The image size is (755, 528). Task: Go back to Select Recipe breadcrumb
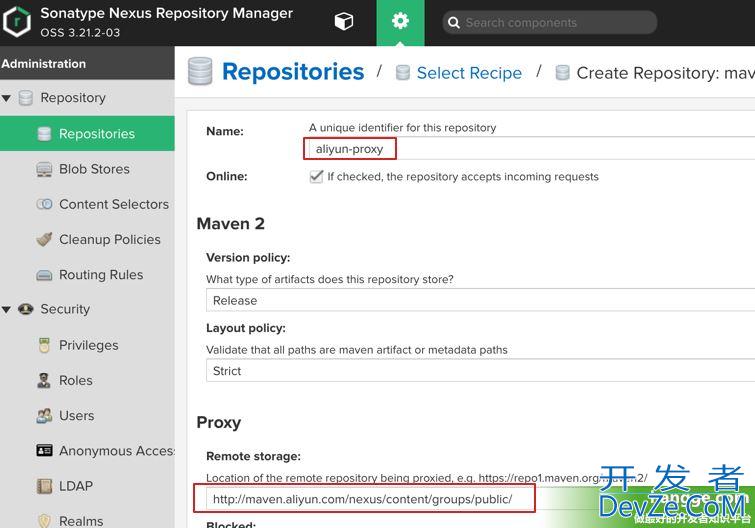(469, 73)
